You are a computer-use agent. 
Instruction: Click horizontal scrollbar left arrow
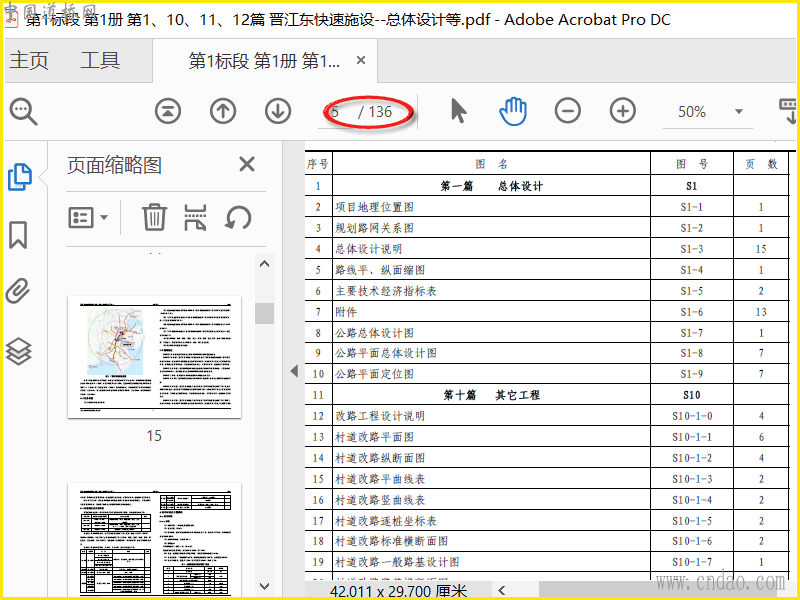click(x=502, y=591)
